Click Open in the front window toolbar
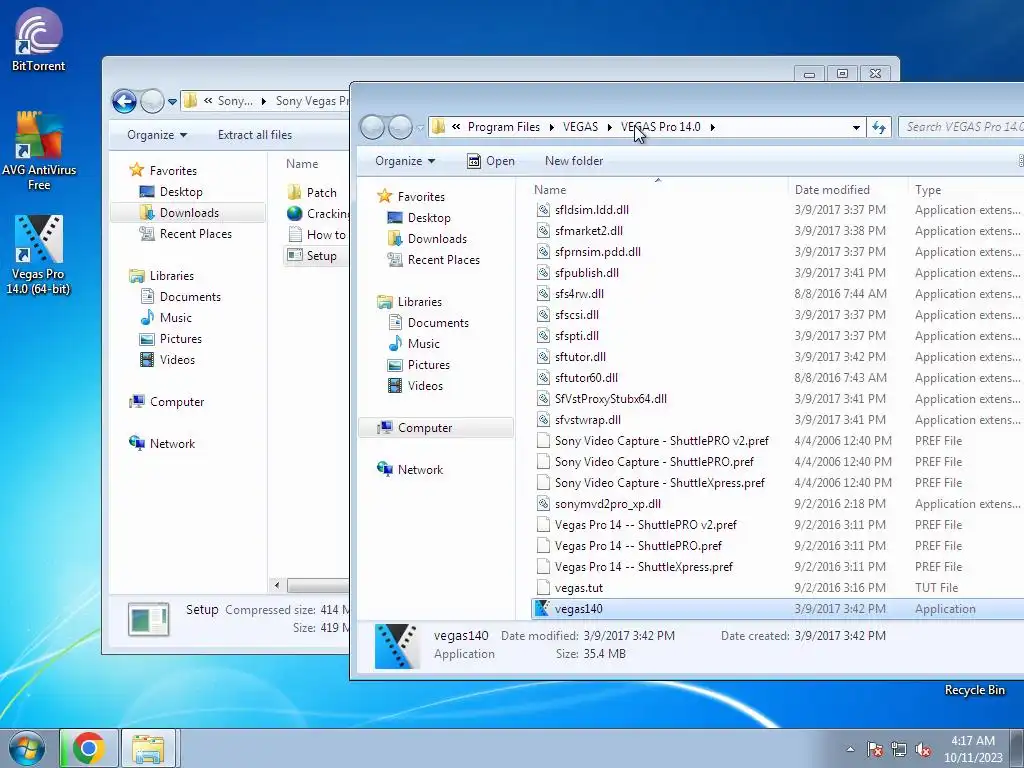This screenshot has width=1024, height=768. tap(491, 161)
